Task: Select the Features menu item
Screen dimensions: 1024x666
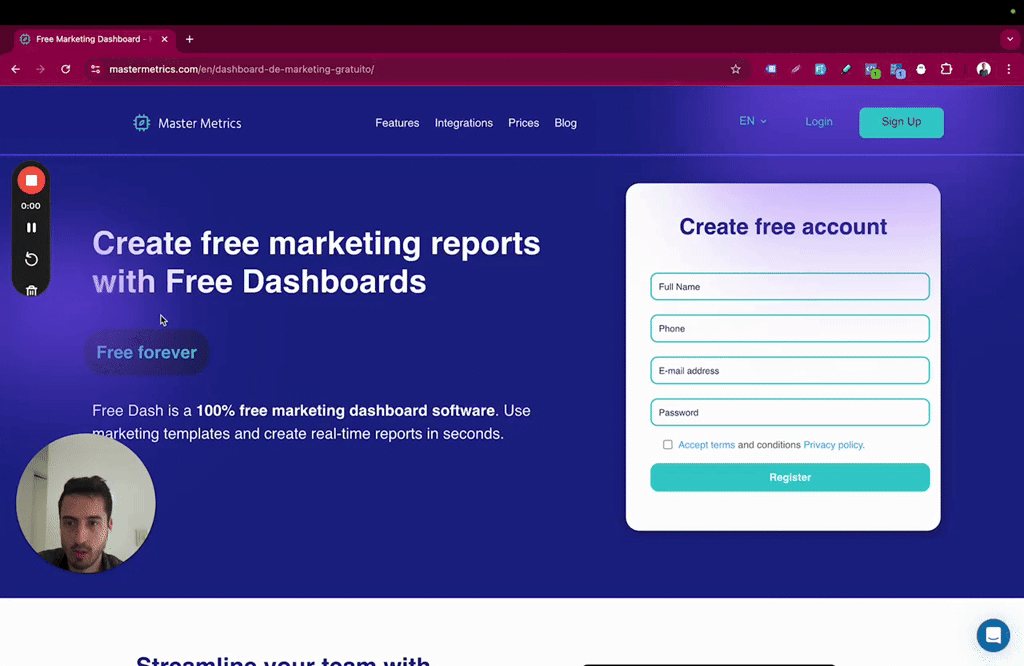Action: [x=397, y=122]
